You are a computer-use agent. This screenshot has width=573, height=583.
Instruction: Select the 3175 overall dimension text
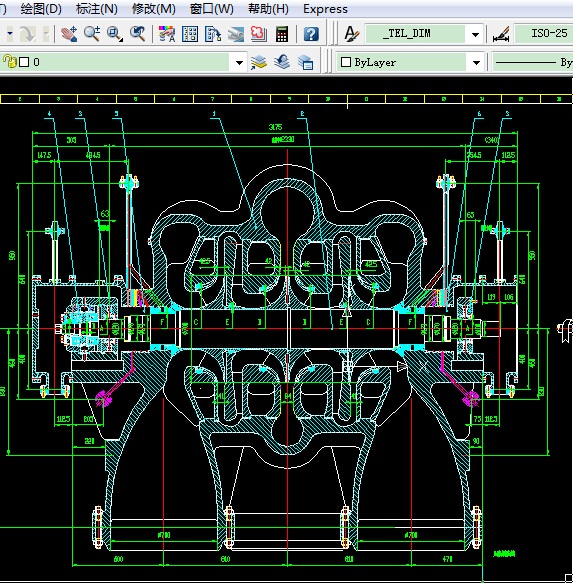point(276,127)
